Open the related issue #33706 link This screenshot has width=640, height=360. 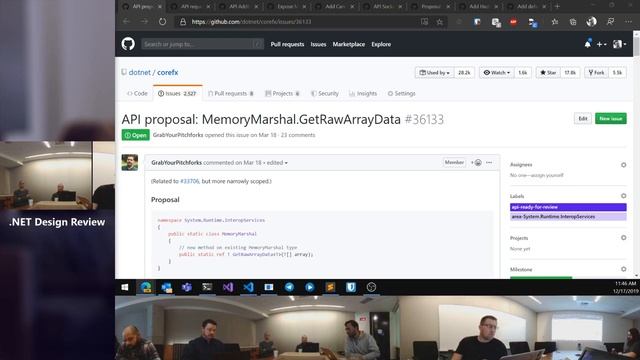click(x=189, y=181)
